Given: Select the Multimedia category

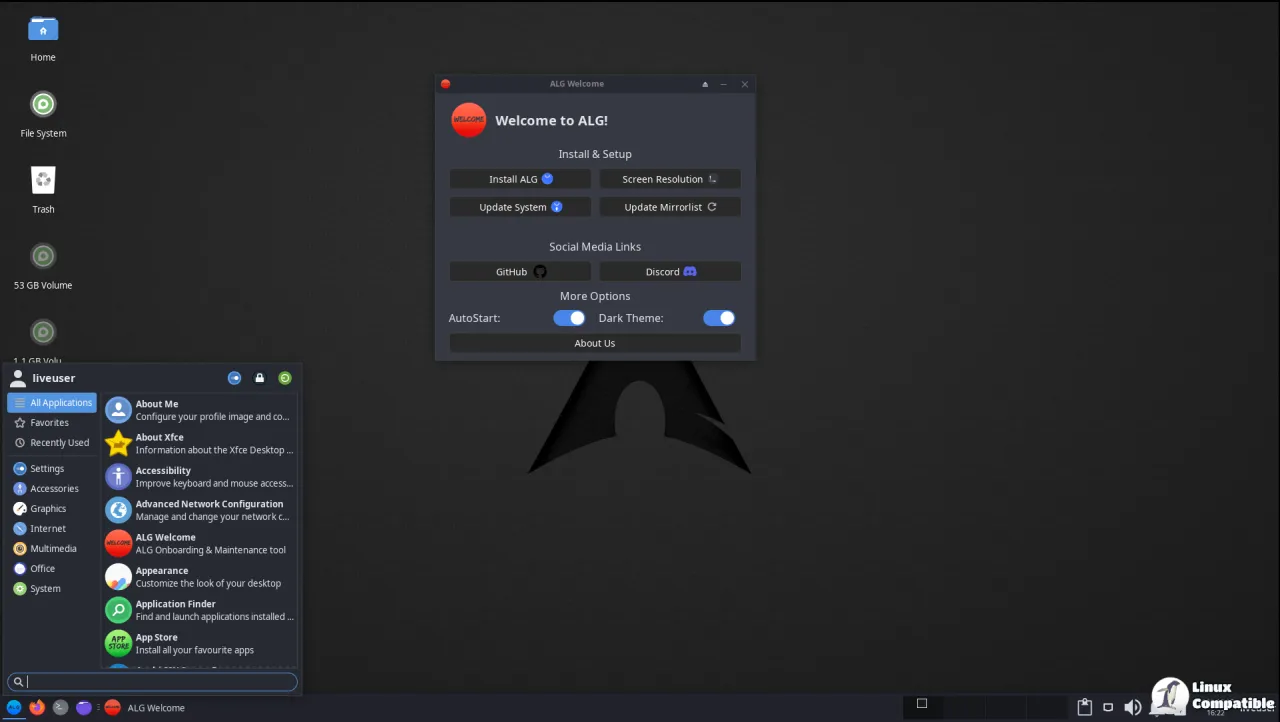Looking at the screenshot, I should [x=52, y=549].
